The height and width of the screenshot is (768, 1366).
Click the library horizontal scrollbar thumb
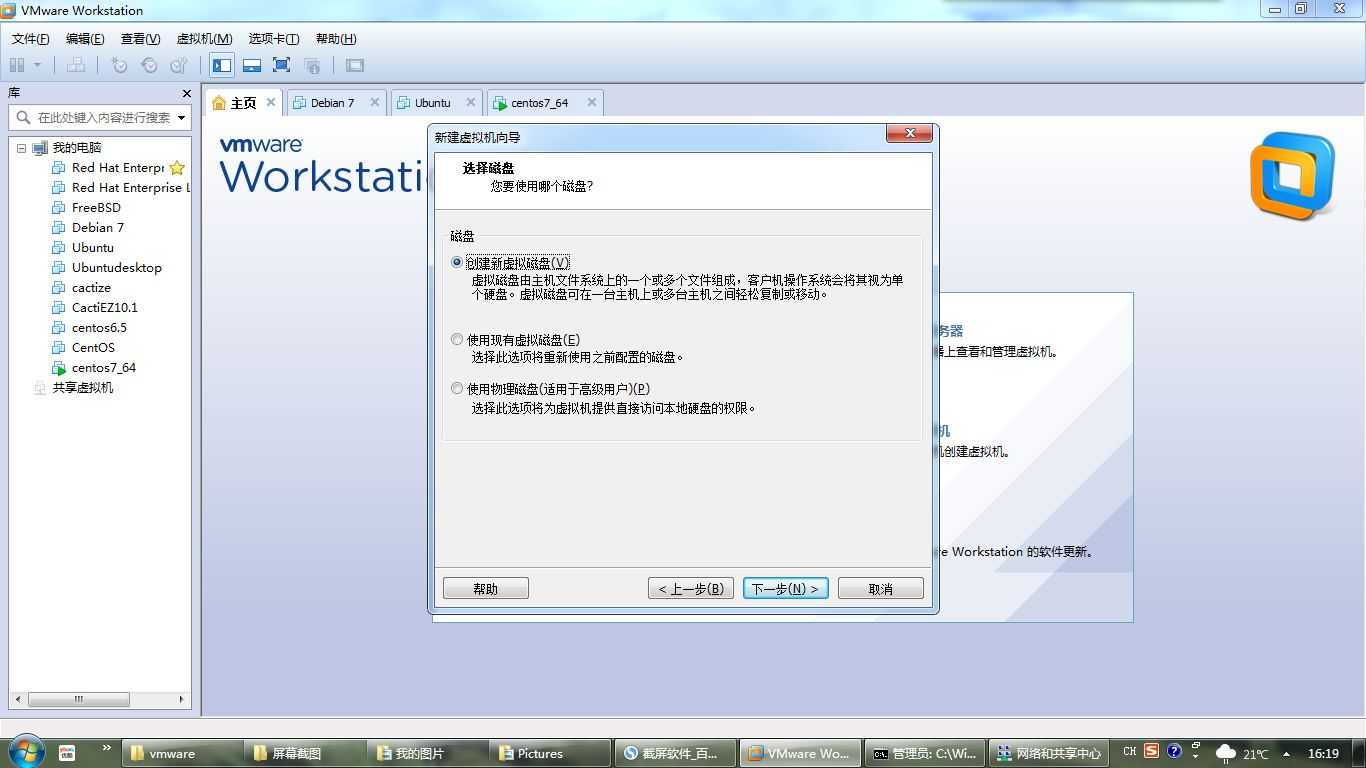pos(79,699)
